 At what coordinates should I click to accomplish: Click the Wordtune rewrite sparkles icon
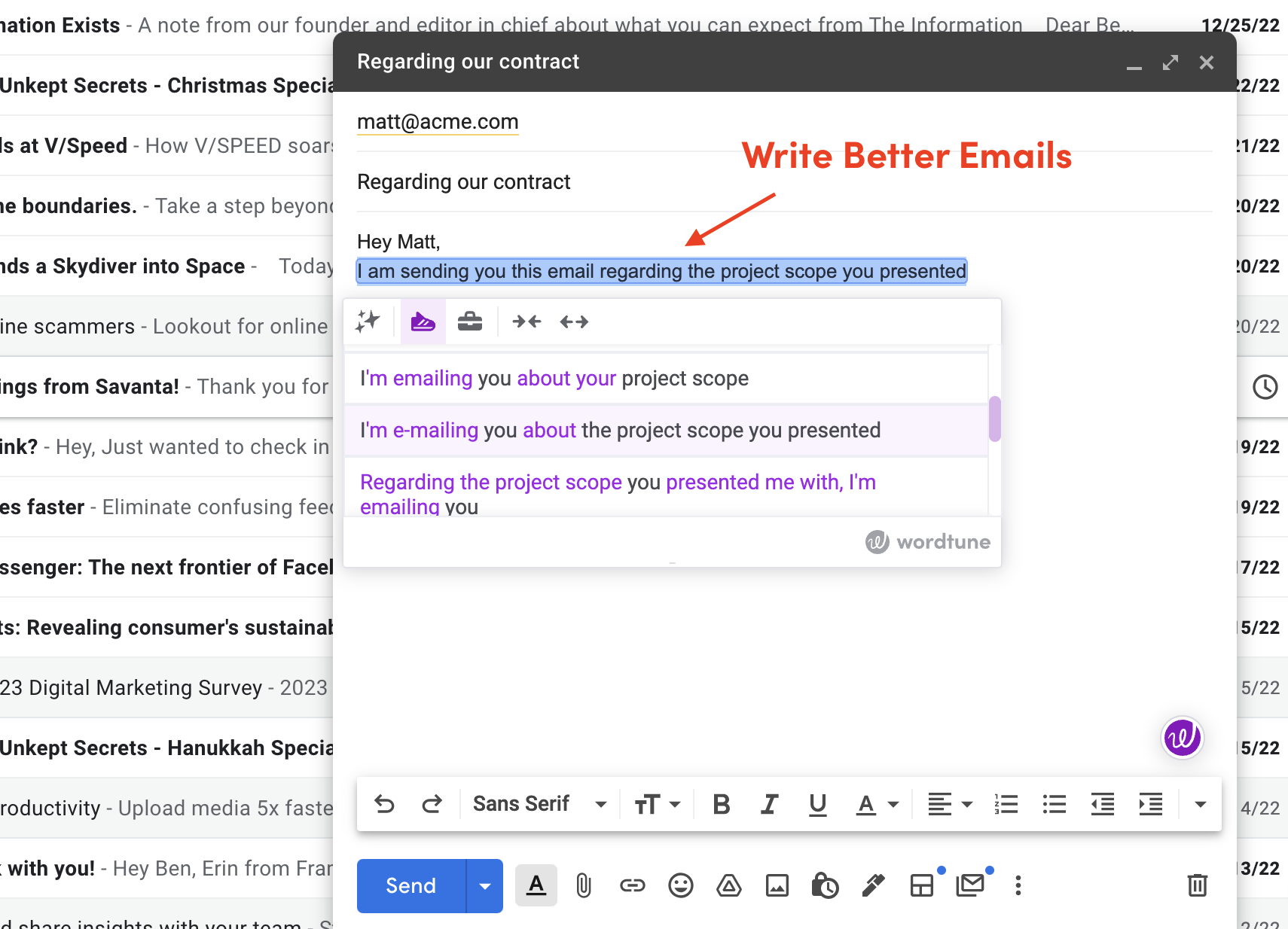pos(369,321)
